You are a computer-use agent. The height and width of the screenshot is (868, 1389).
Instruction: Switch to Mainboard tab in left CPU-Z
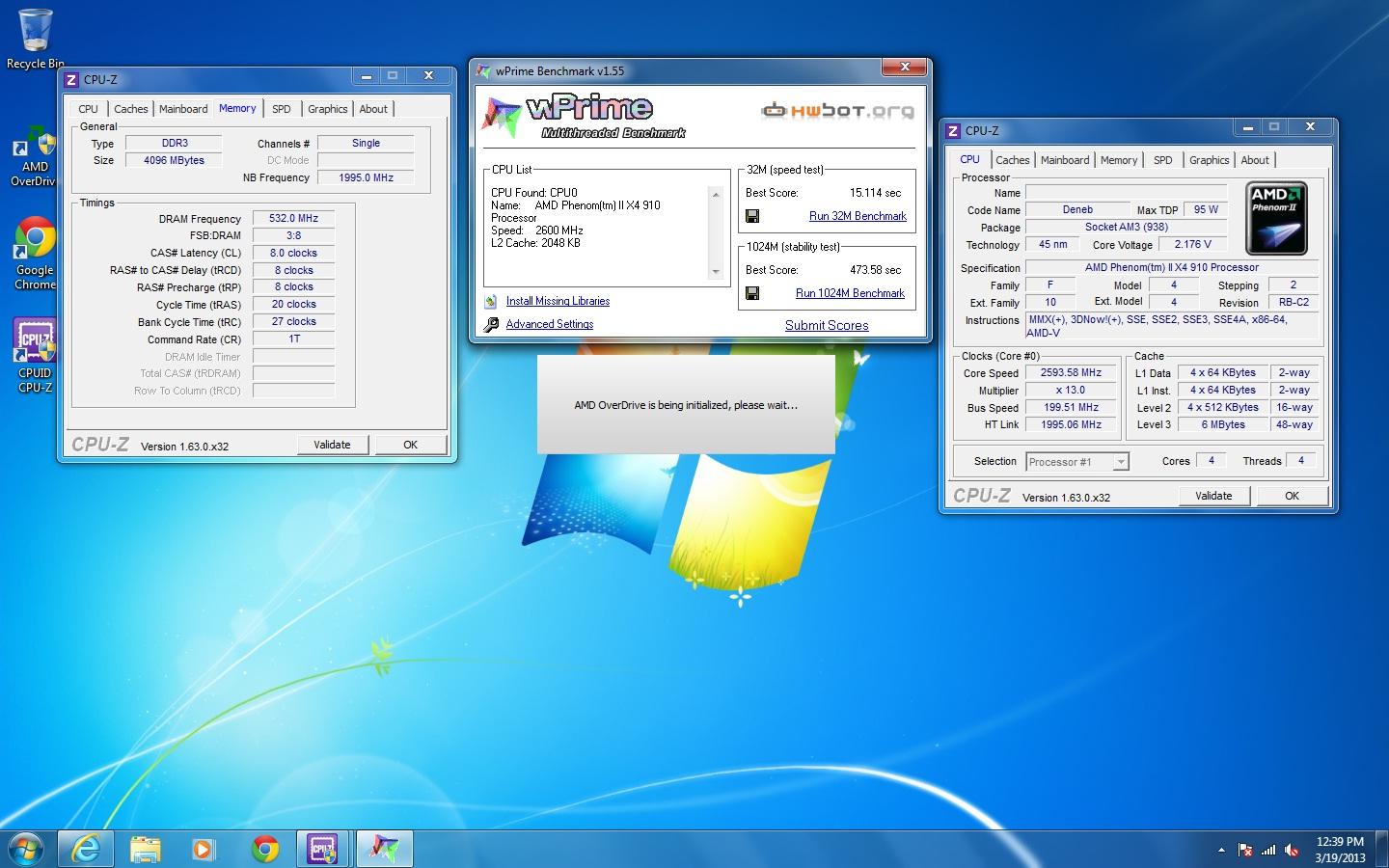[183, 109]
